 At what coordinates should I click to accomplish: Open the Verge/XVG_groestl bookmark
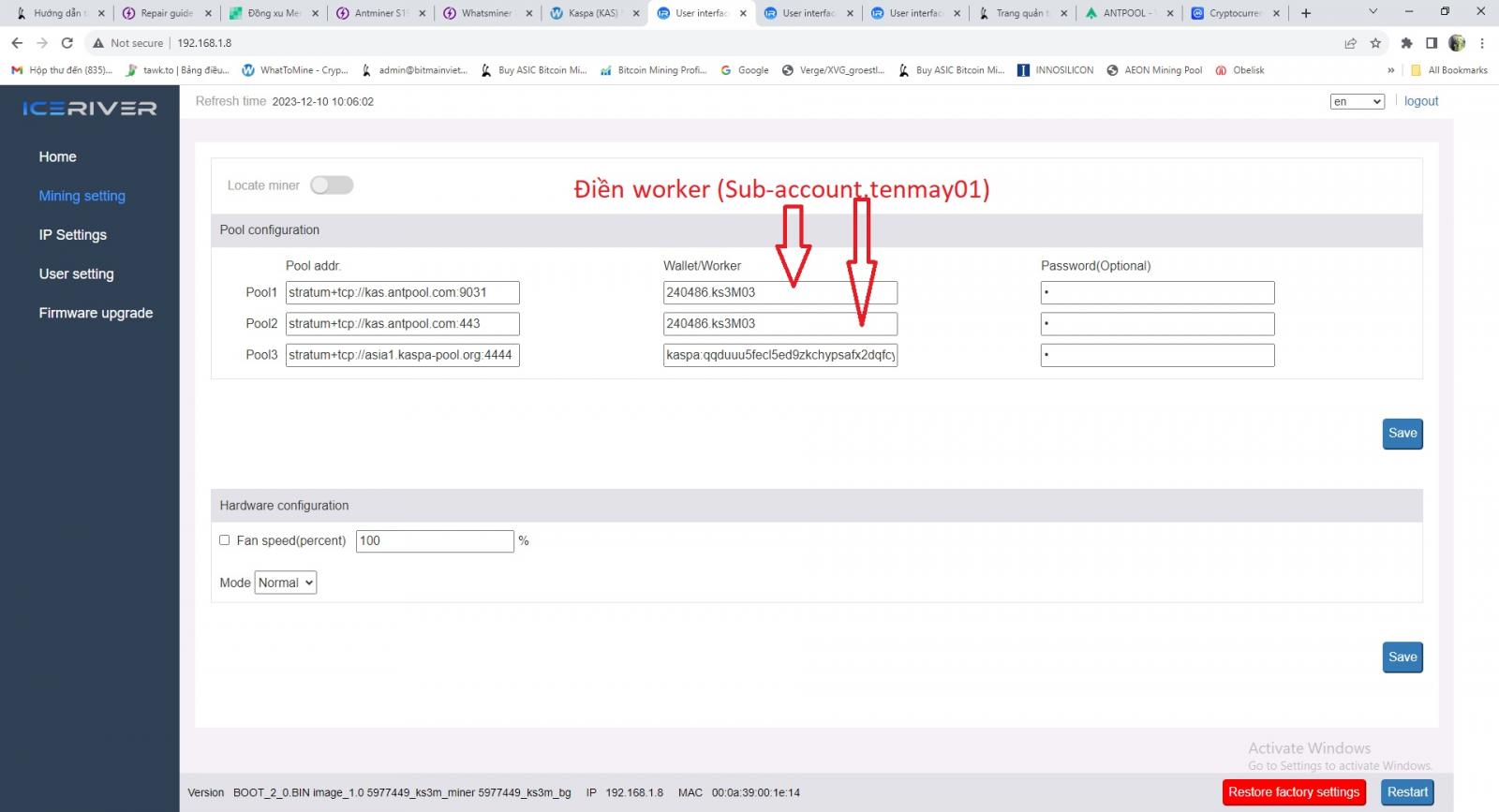coord(834,70)
